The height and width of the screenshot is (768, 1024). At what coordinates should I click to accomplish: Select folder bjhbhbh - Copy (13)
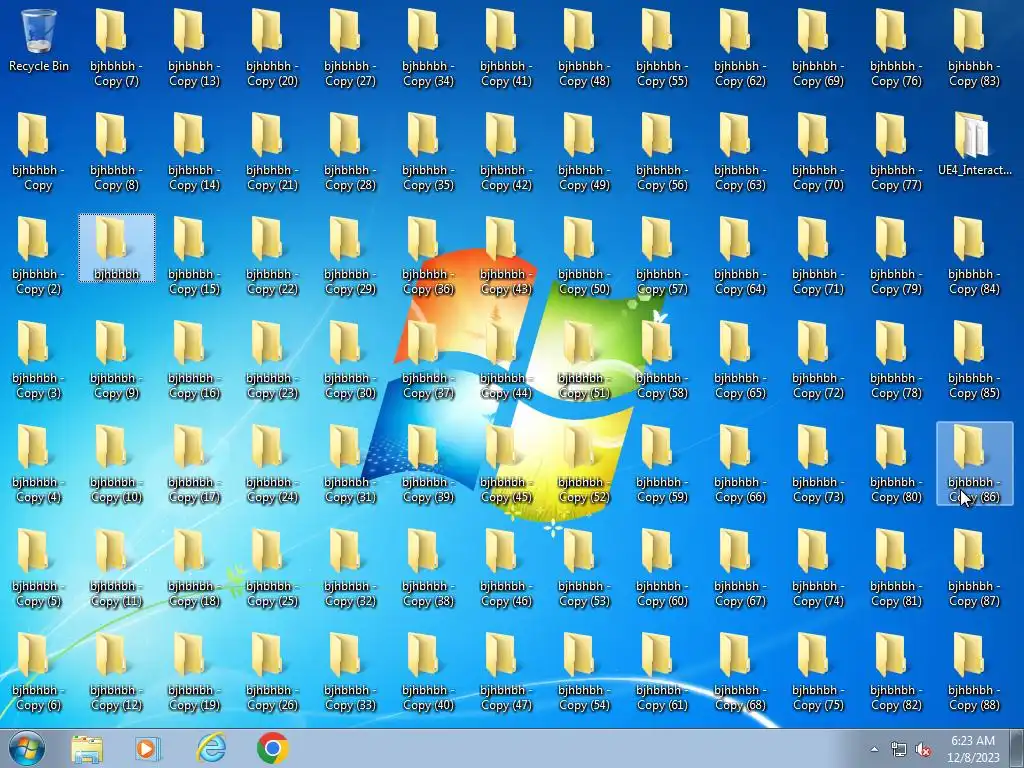(194, 48)
